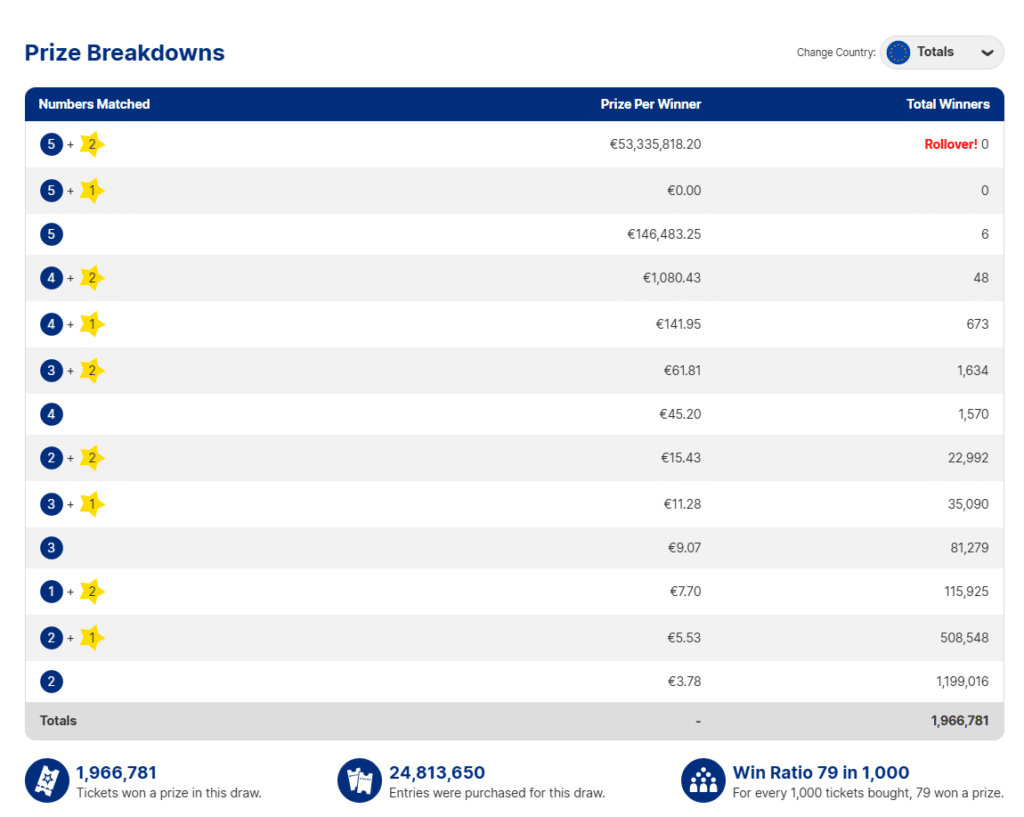This screenshot has height=817, width=1024.
Task: Click the star 2 in the 5+2 row
Action: (92, 144)
